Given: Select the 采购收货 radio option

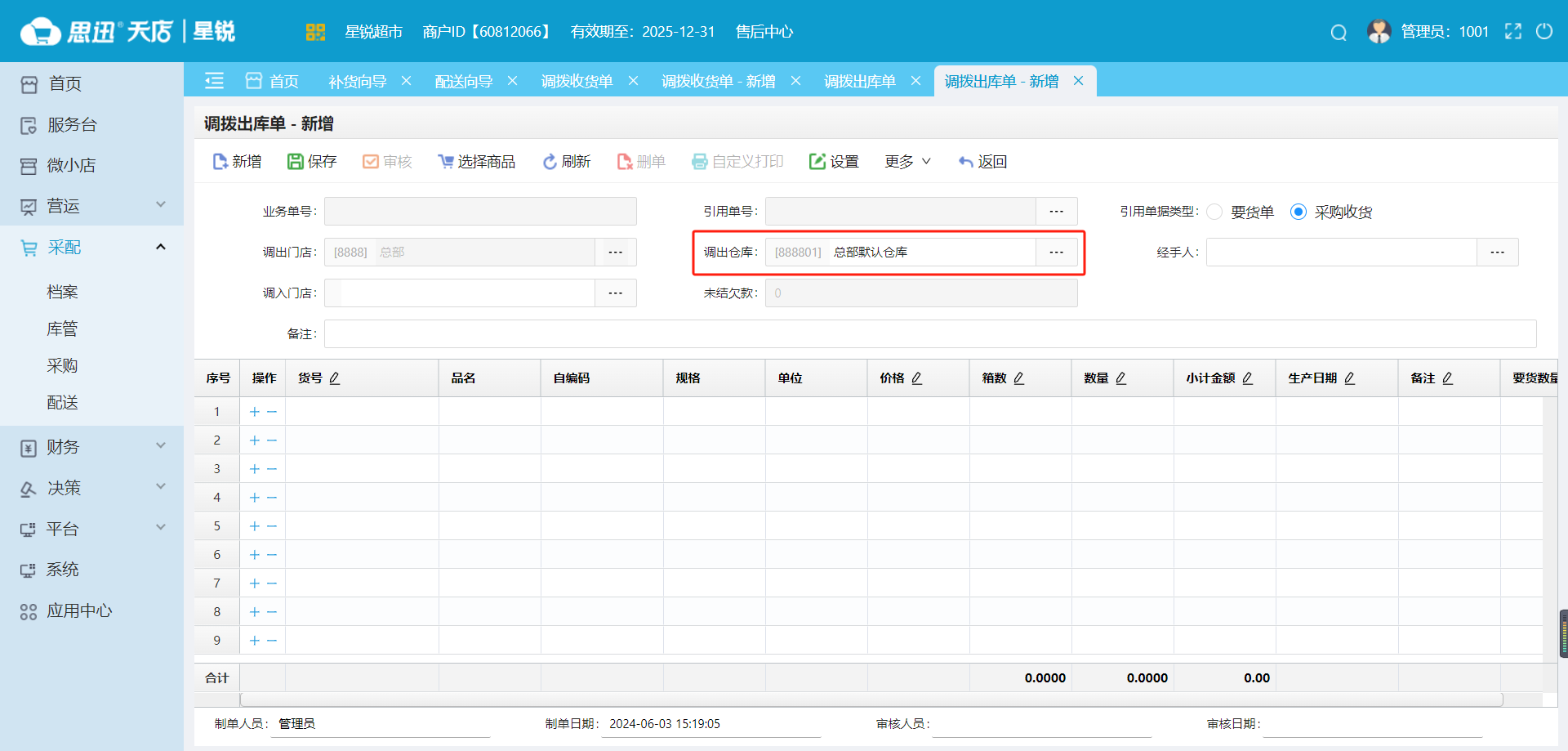Looking at the screenshot, I should [x=1298, y=211].
